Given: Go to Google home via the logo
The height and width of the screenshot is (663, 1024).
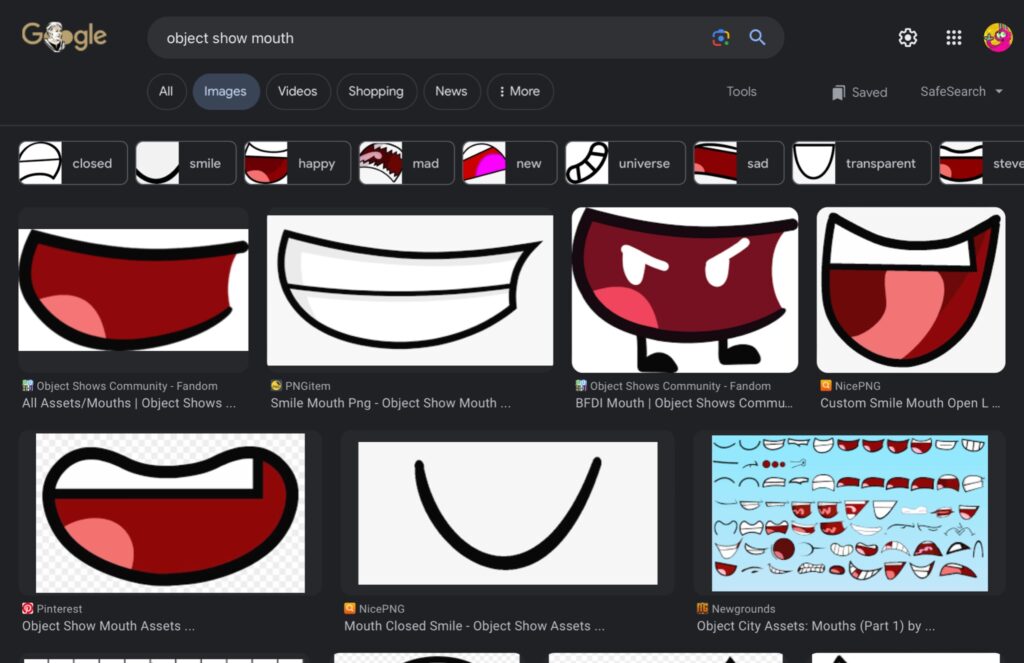Looking at the screenshot, I should coord(64,37).
